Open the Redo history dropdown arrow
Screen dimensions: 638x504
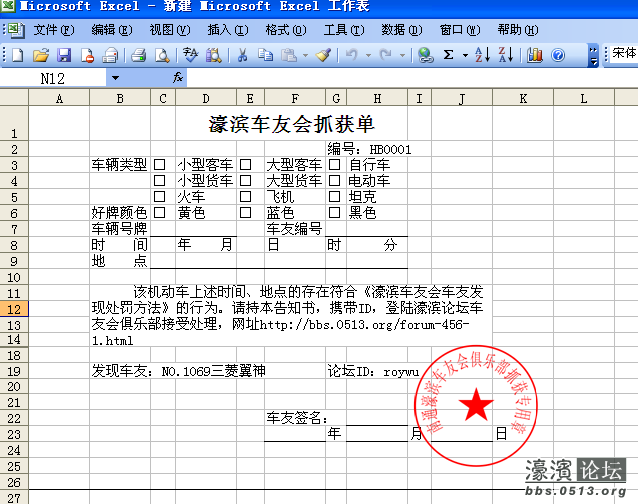point(402,55)
